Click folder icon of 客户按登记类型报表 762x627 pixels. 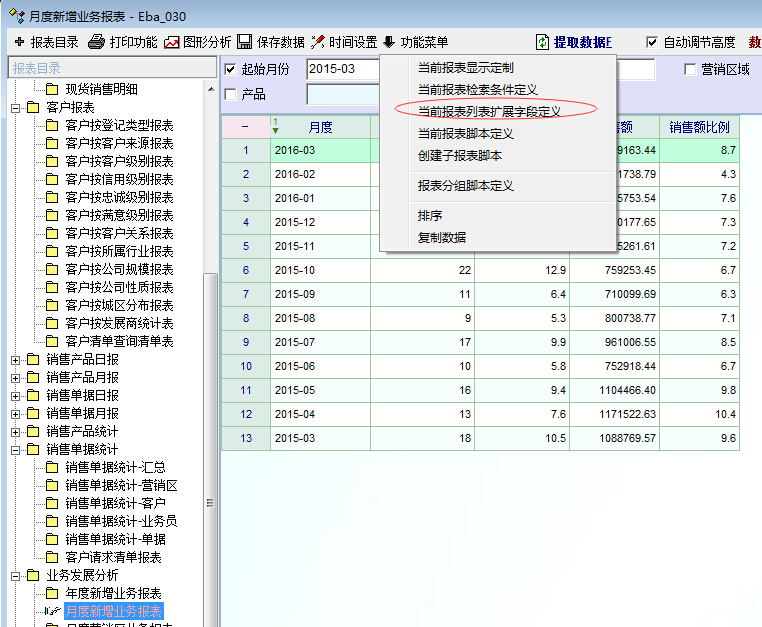(52, 125)
